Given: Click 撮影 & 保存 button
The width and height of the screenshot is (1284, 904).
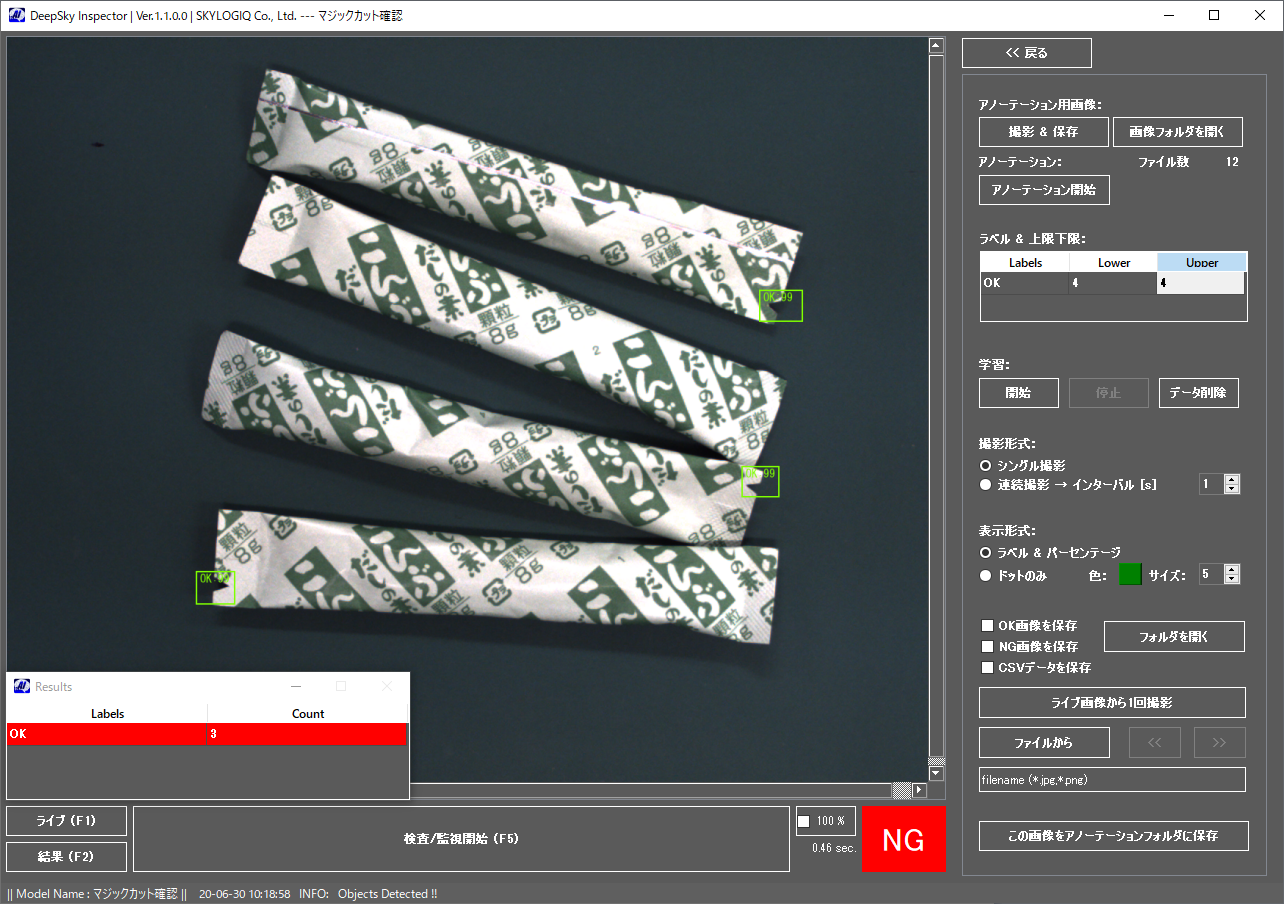Looking at the screenshot, I should click(x=1044, y=132).
